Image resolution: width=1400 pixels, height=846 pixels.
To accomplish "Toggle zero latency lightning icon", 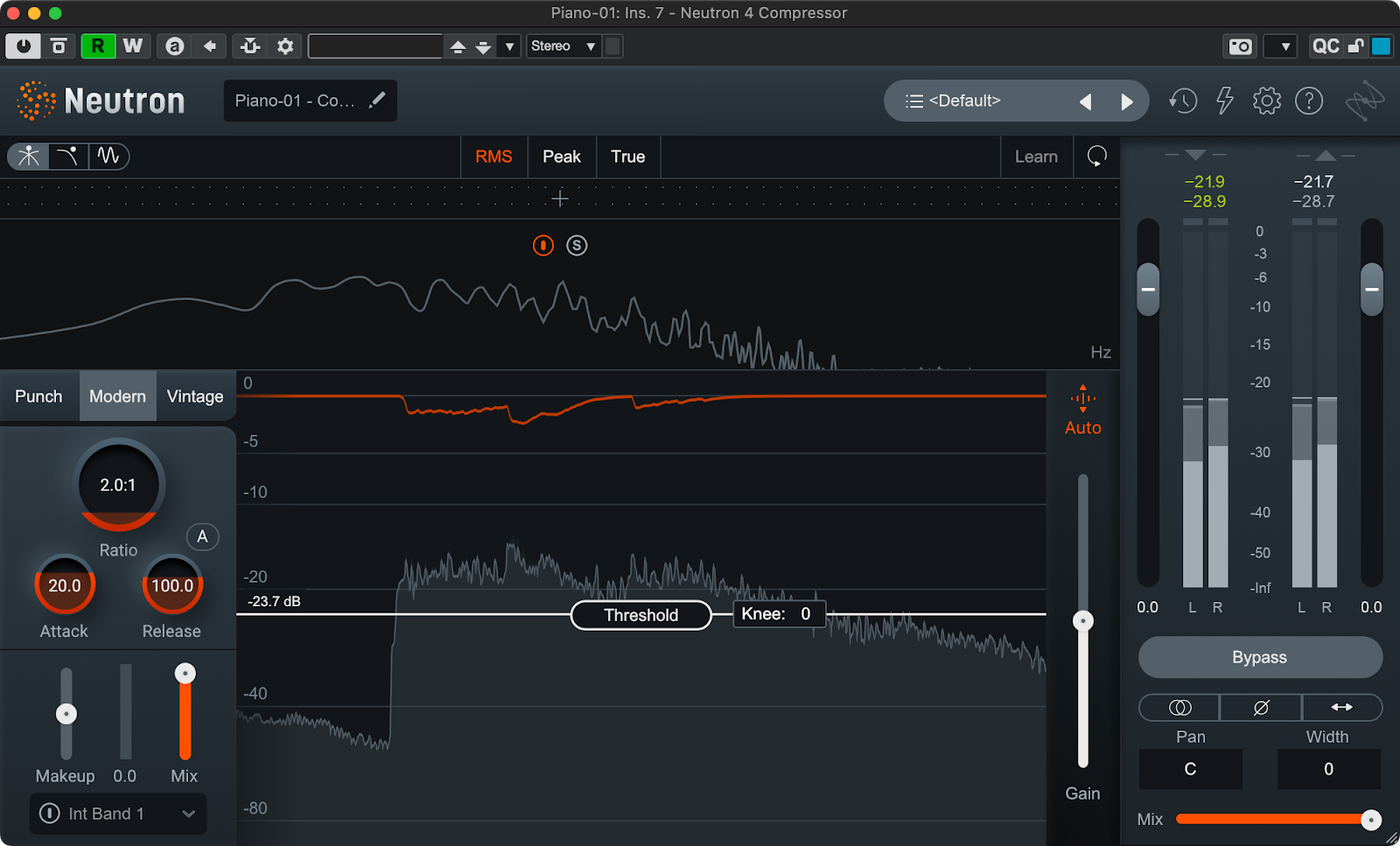I will [1225, 101].
